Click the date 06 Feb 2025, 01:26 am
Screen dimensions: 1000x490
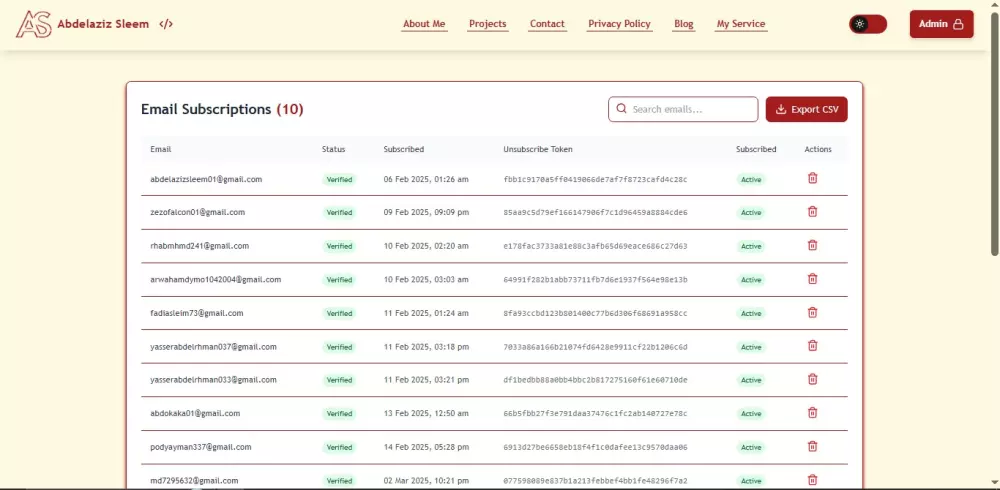[x=426, y=179]
